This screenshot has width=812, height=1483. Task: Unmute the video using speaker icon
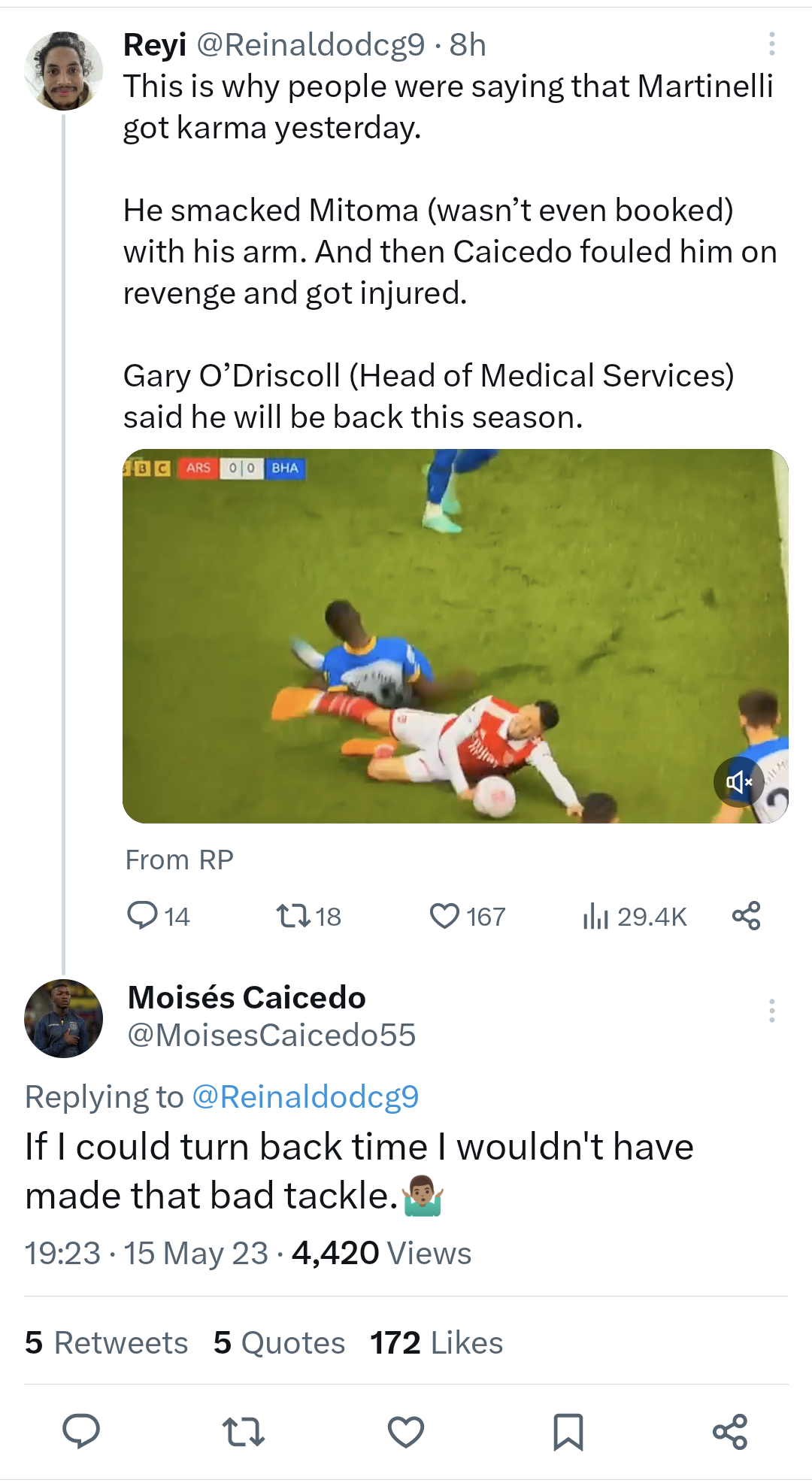pyautogui.click(x=739, y=782)
